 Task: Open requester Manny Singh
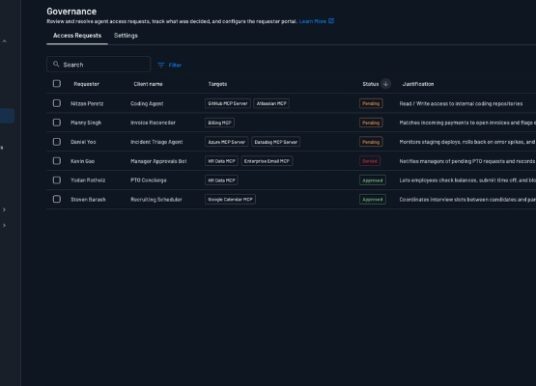[x=86, y=123]
